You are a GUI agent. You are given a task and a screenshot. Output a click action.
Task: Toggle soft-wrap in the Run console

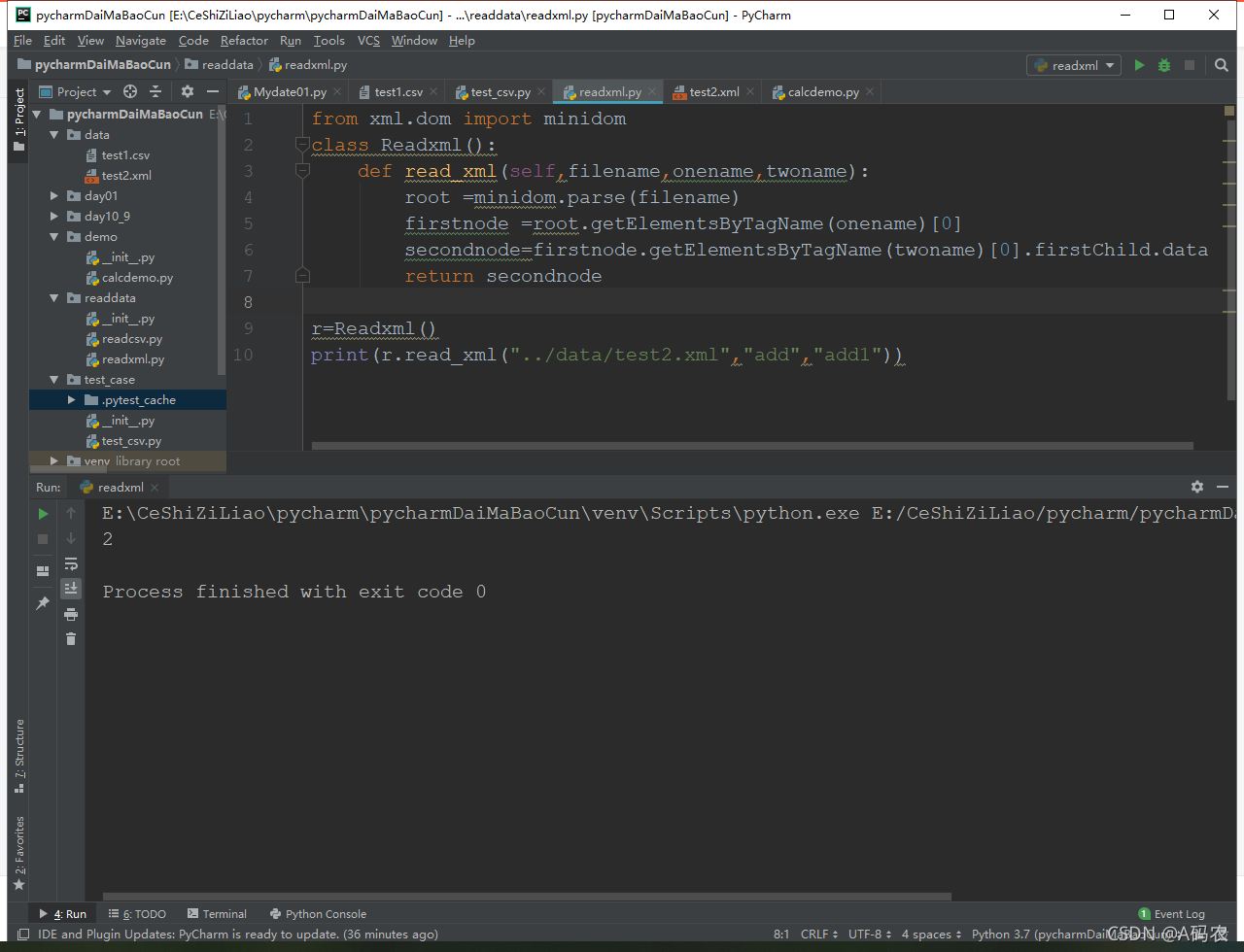(71, 563)
